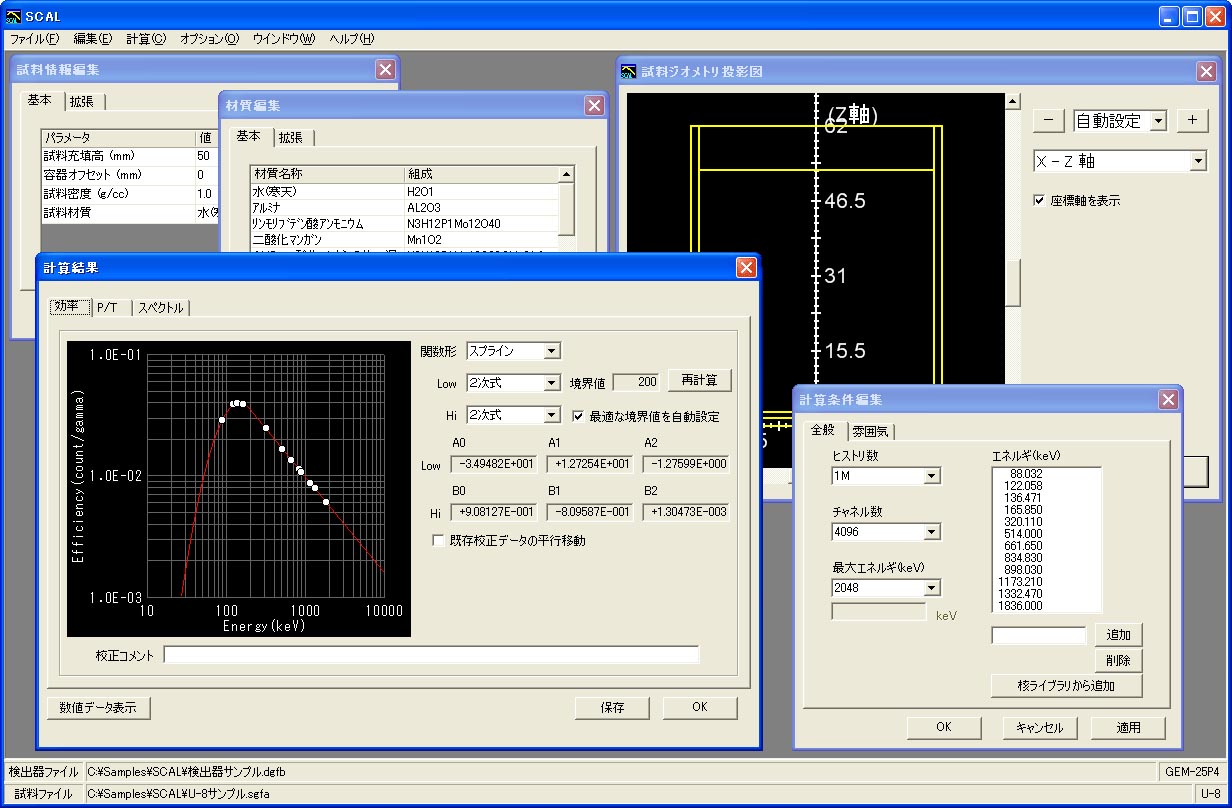Click 核ライブラリから追加 button
Screen dimensions: 1232x808
[x=1066, y=685]
